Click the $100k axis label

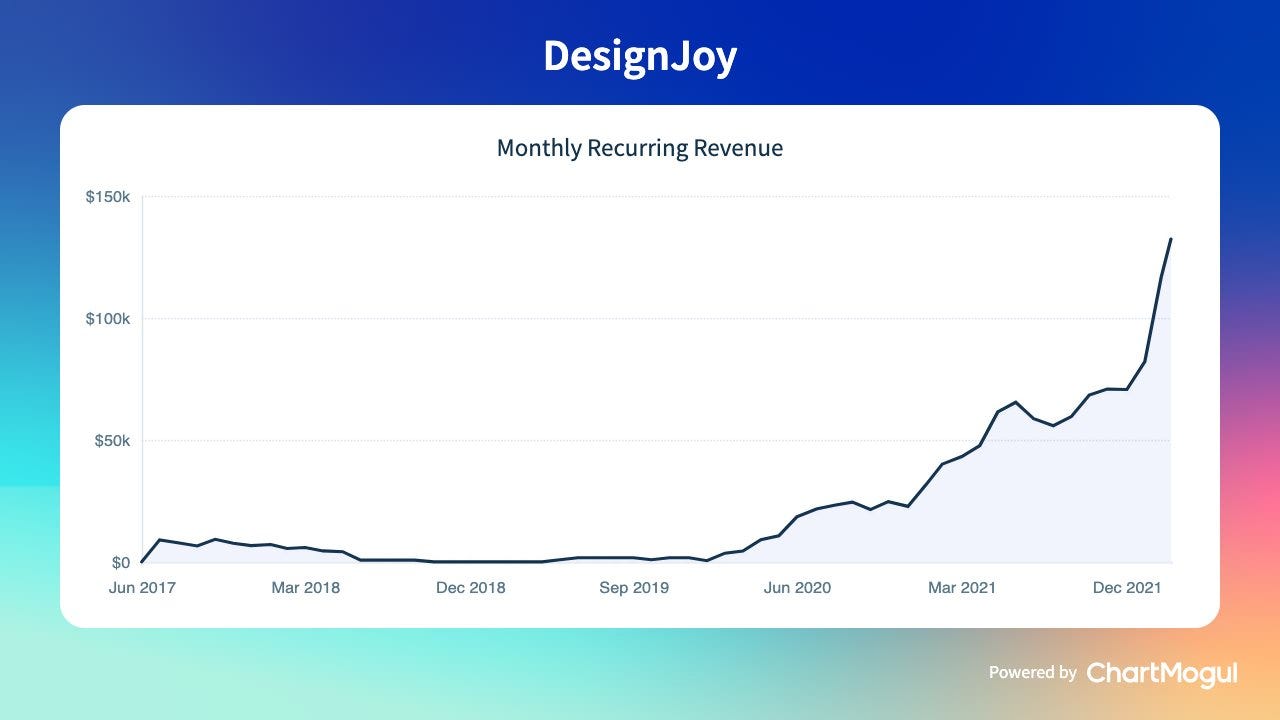[108, 319]
